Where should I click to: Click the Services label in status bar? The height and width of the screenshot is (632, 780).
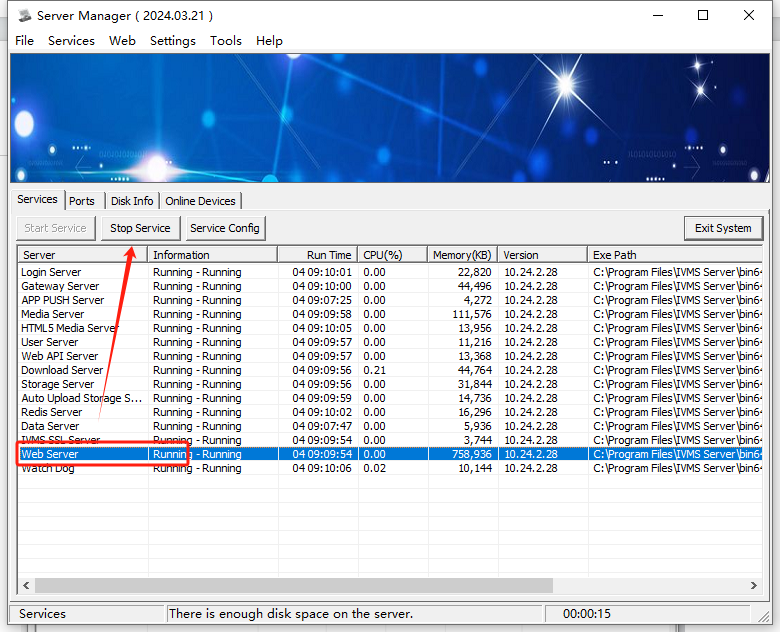point(42,614)
